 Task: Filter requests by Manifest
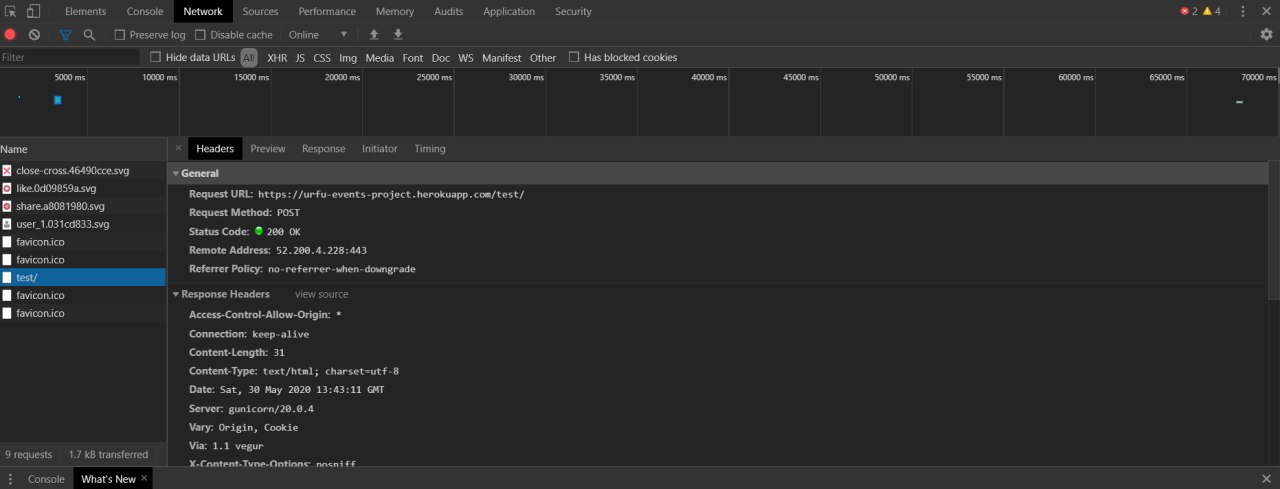(x=502, y=58)
